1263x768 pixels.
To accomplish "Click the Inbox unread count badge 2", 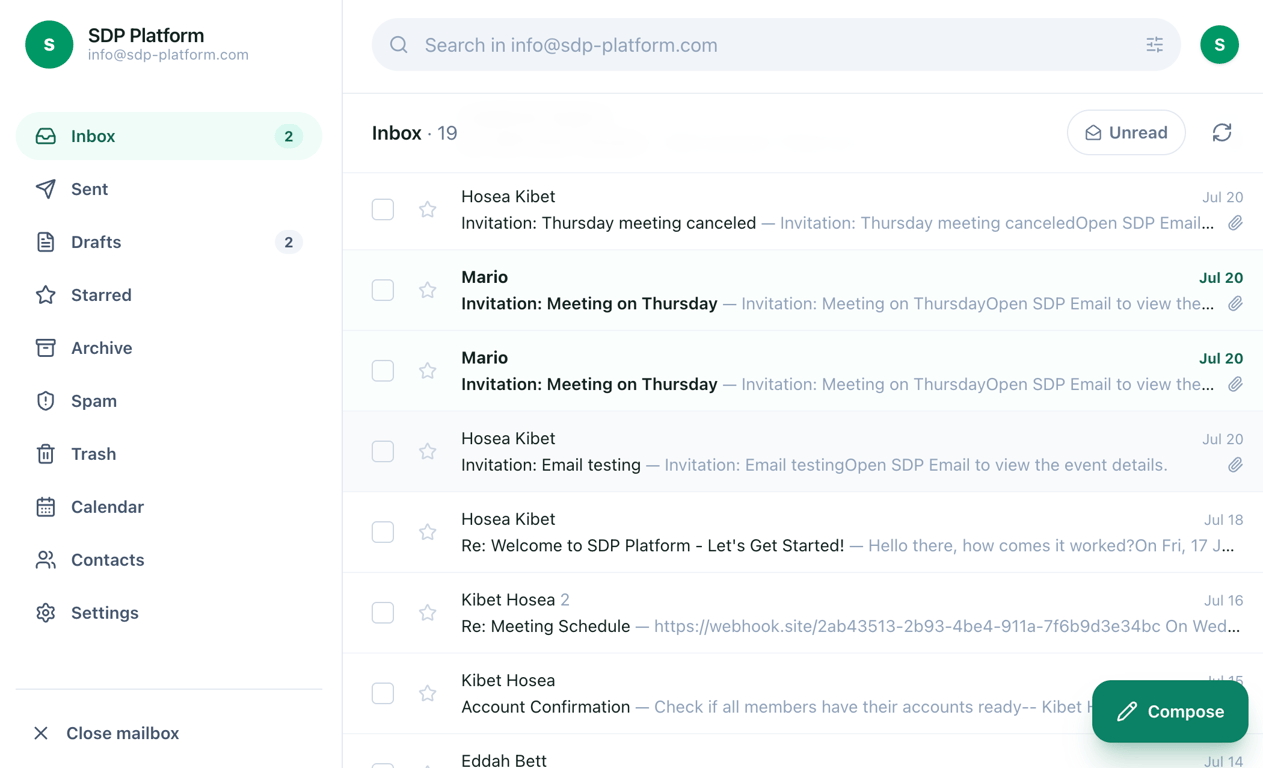I will [289, 136].
